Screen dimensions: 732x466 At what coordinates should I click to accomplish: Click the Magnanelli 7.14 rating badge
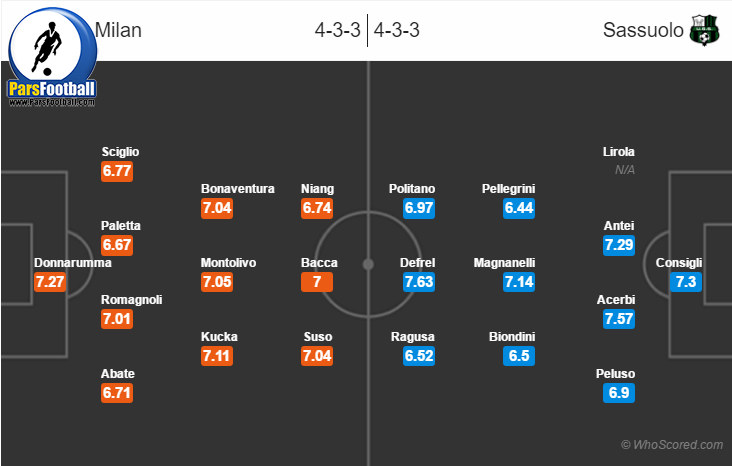click(x=519, y=282)
